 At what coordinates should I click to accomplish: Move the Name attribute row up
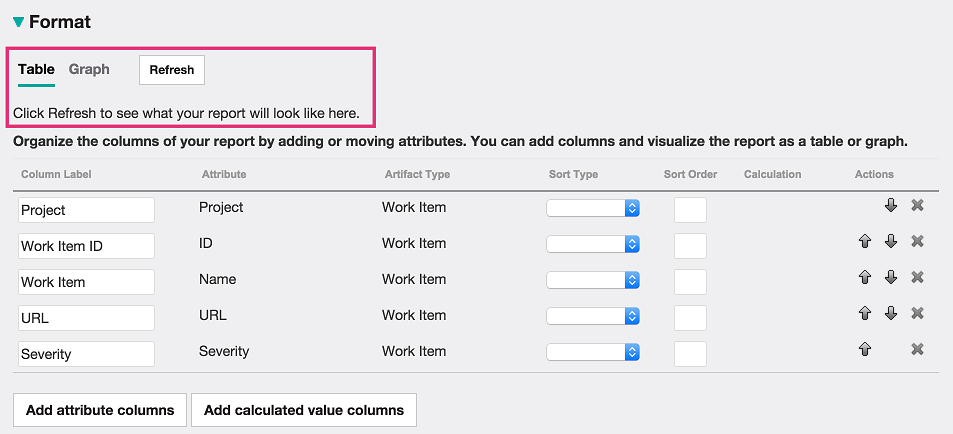(x=865, y=278)
